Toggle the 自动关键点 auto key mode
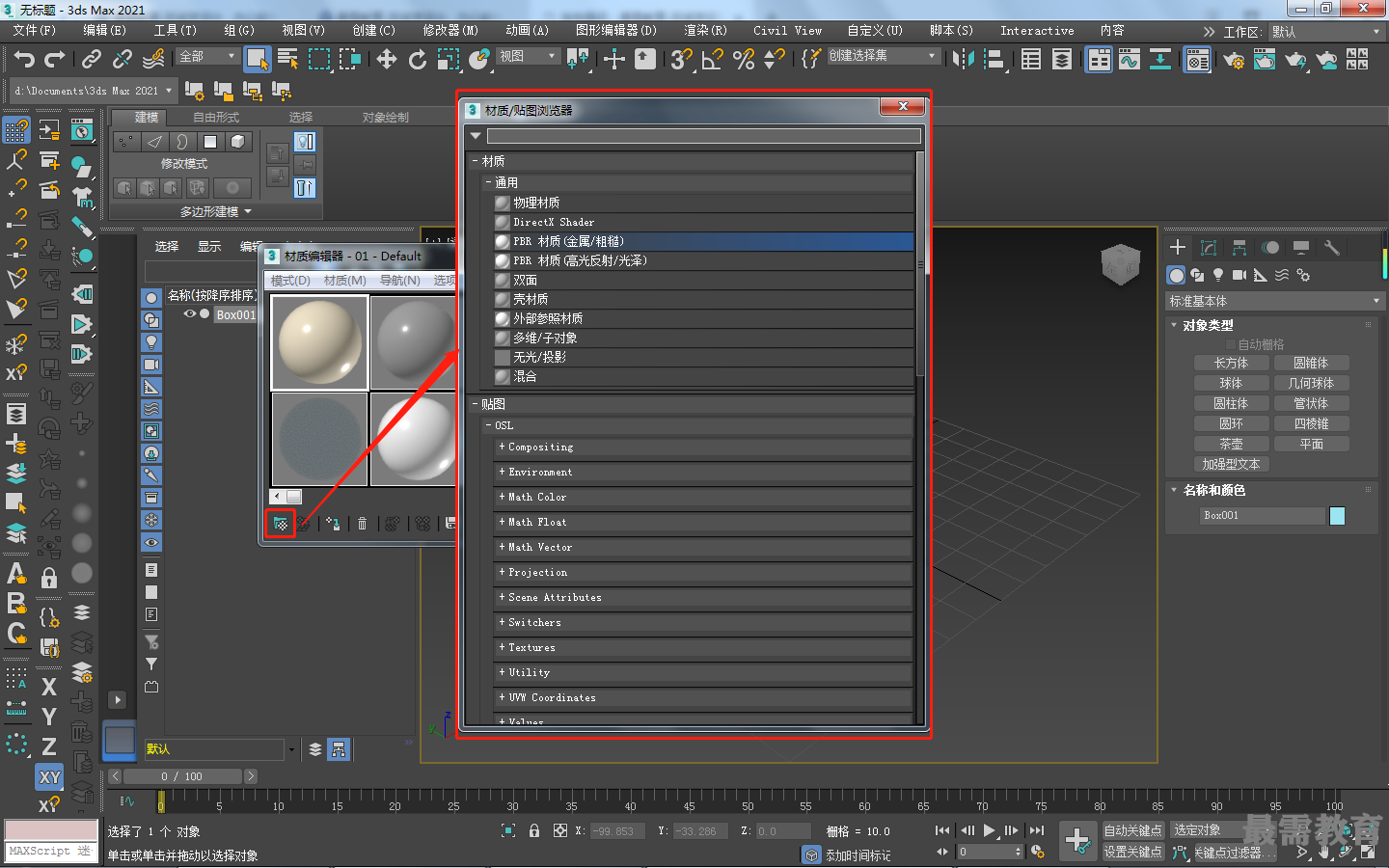1389x868 pixels. click(x=1133, y=830)
